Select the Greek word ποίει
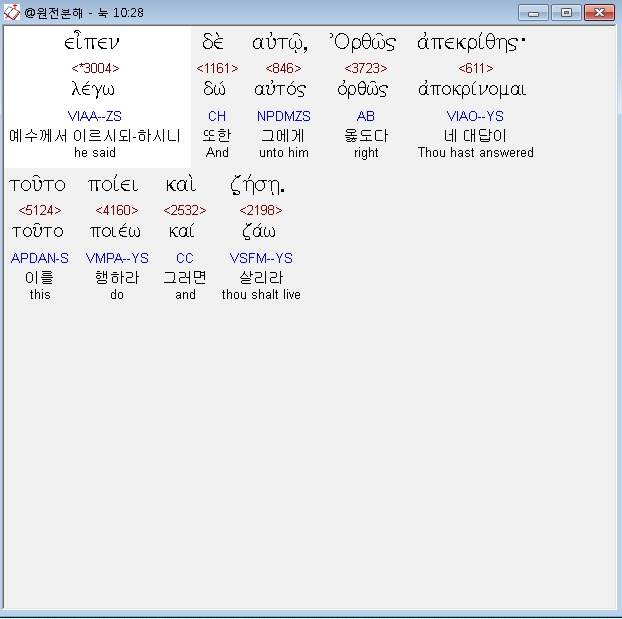Viewport: 622px width, 619px height. (x=113, y=184)
